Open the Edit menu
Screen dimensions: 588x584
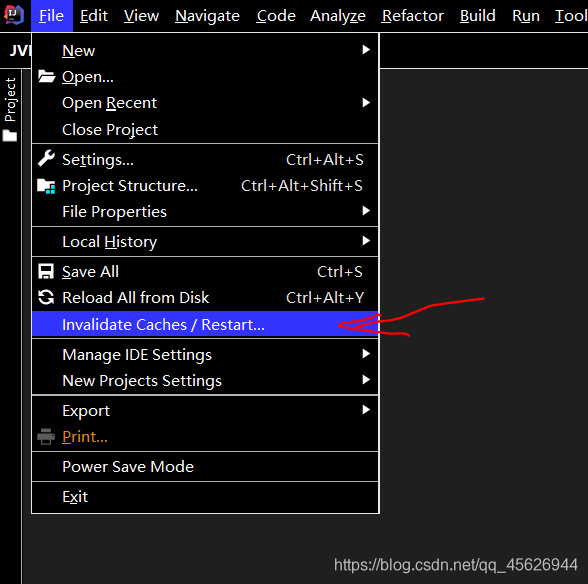tap(94, 16)
